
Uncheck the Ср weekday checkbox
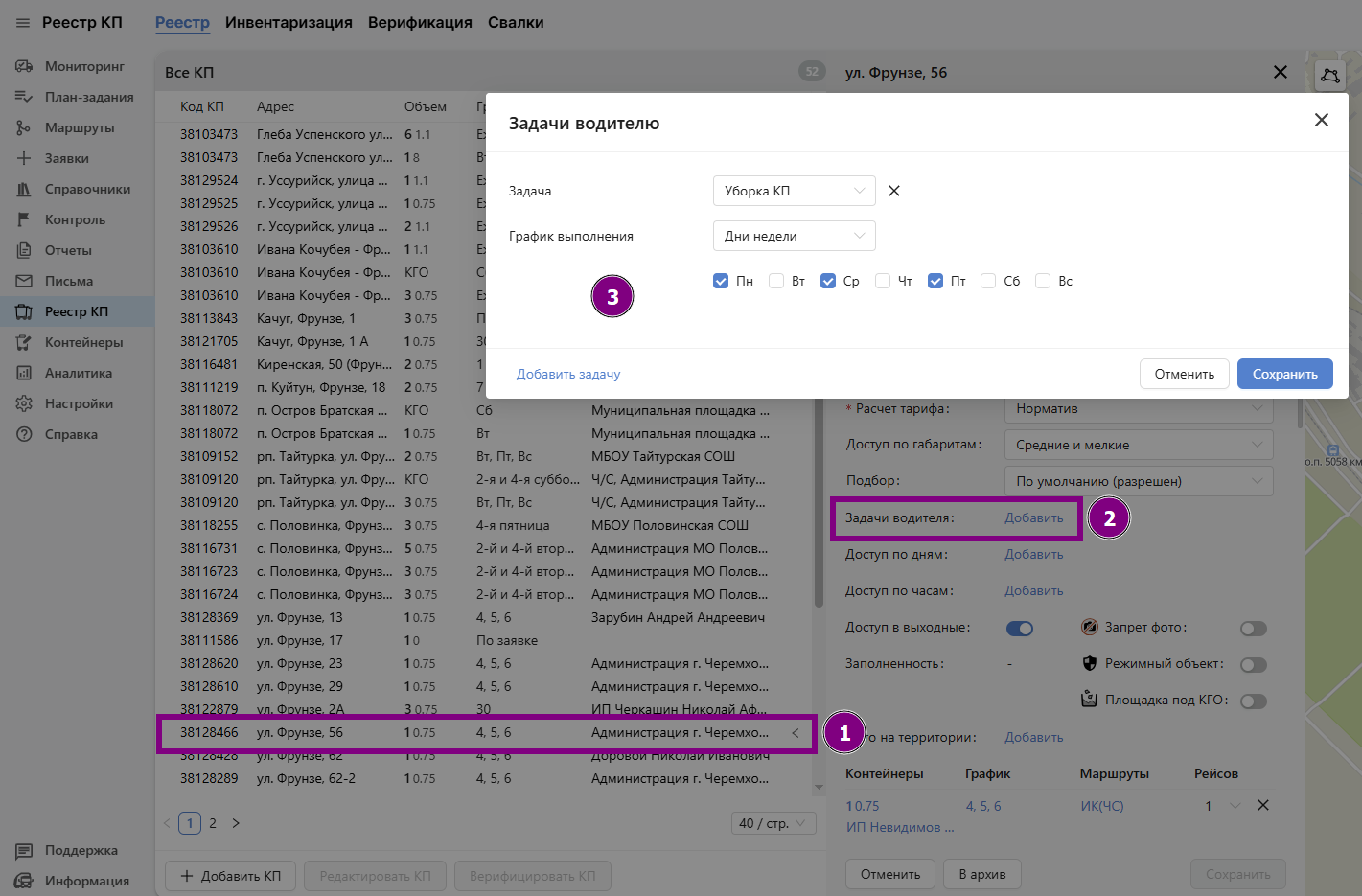pos(828,281)
